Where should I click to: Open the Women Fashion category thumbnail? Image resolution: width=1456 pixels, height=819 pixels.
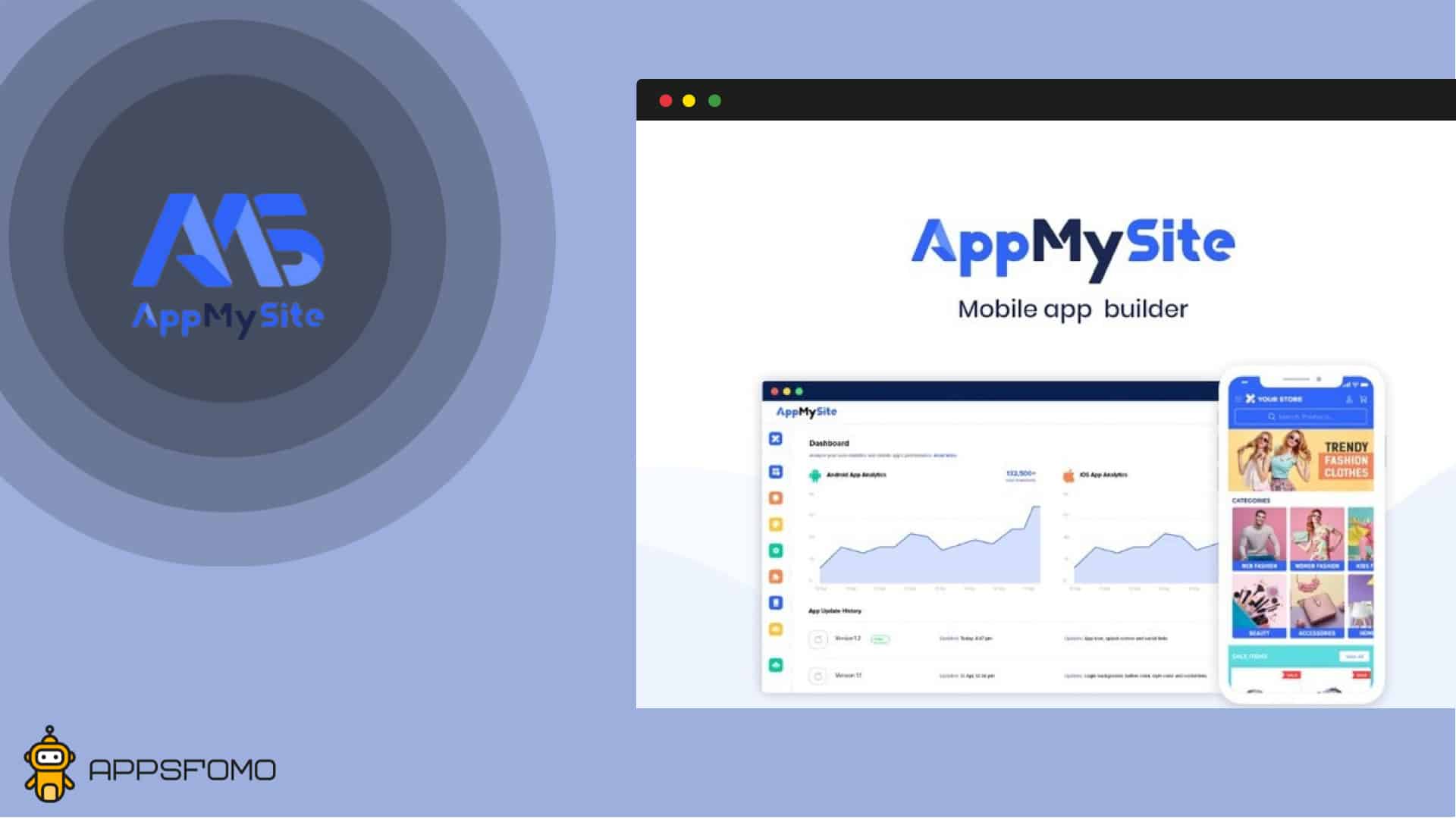coord(1317,538)
